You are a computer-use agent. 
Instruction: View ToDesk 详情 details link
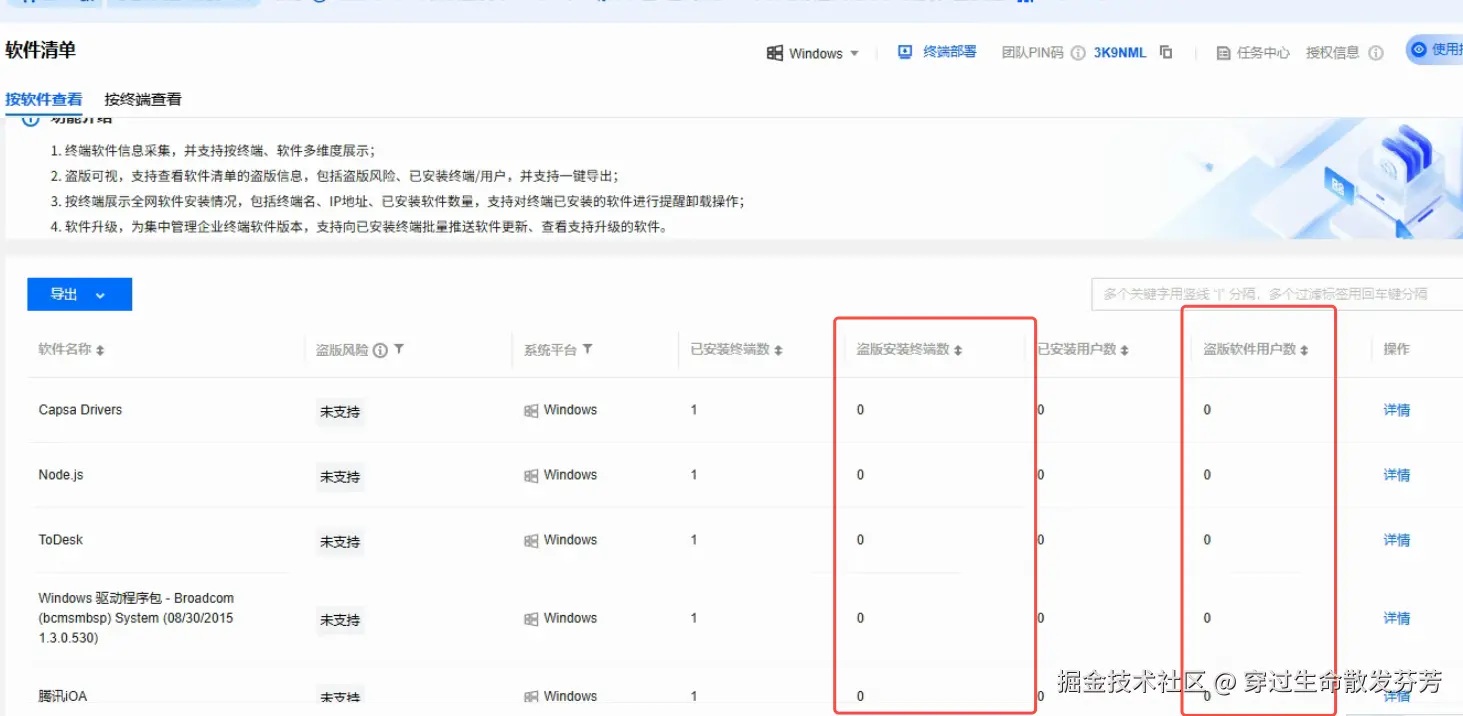point(1396,539)
